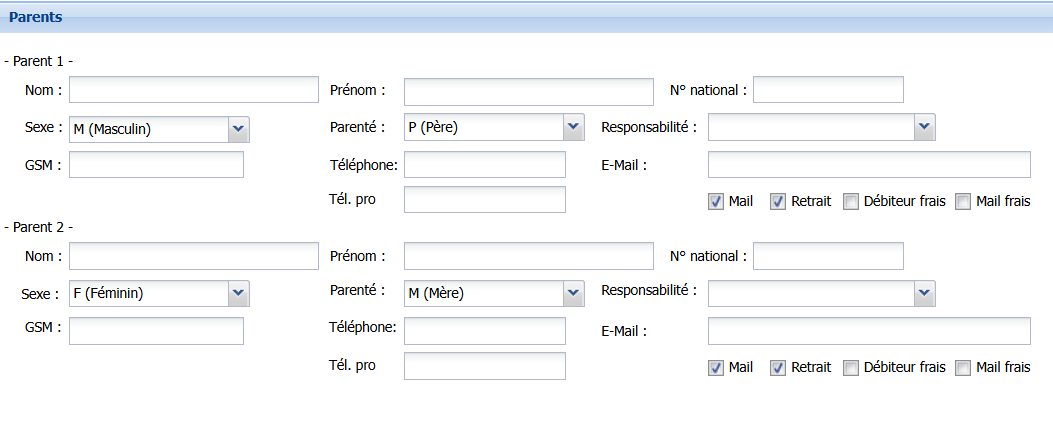
Task: Uncheck Parent 1 Mail checkbox
Action: (x=716, y=202)
